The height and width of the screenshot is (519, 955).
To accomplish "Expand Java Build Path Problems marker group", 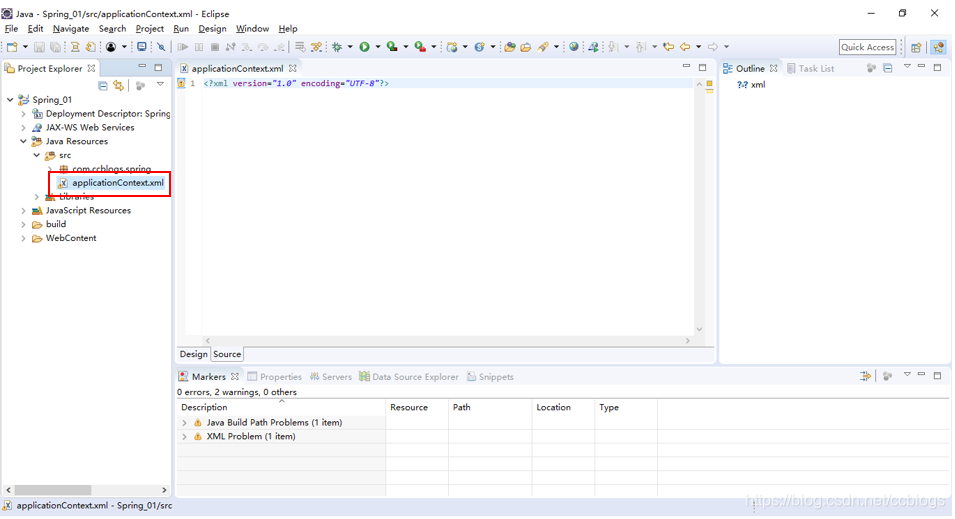I will 185,422.
